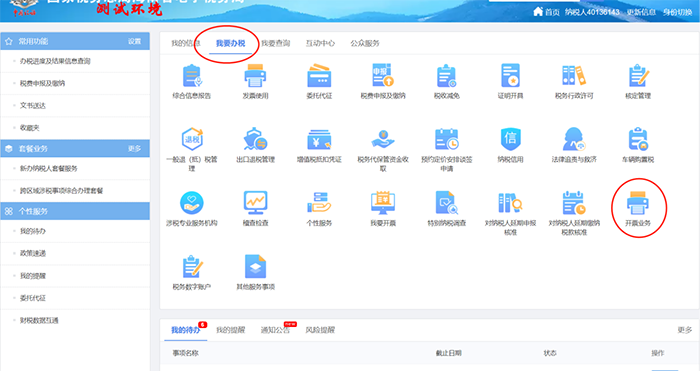Open the 增值税抵扣凭证 icon

point(319,139)
